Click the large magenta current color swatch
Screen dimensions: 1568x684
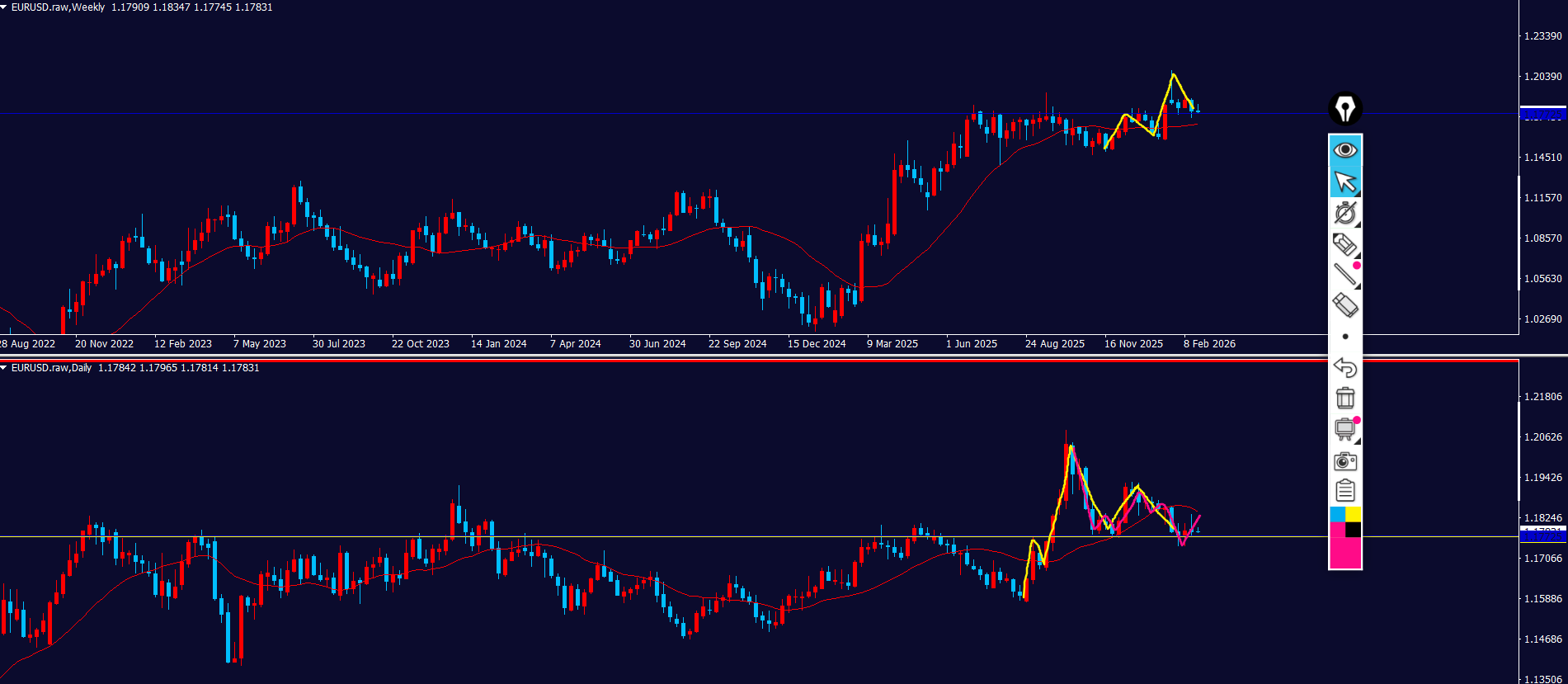tap(1344, 553)
